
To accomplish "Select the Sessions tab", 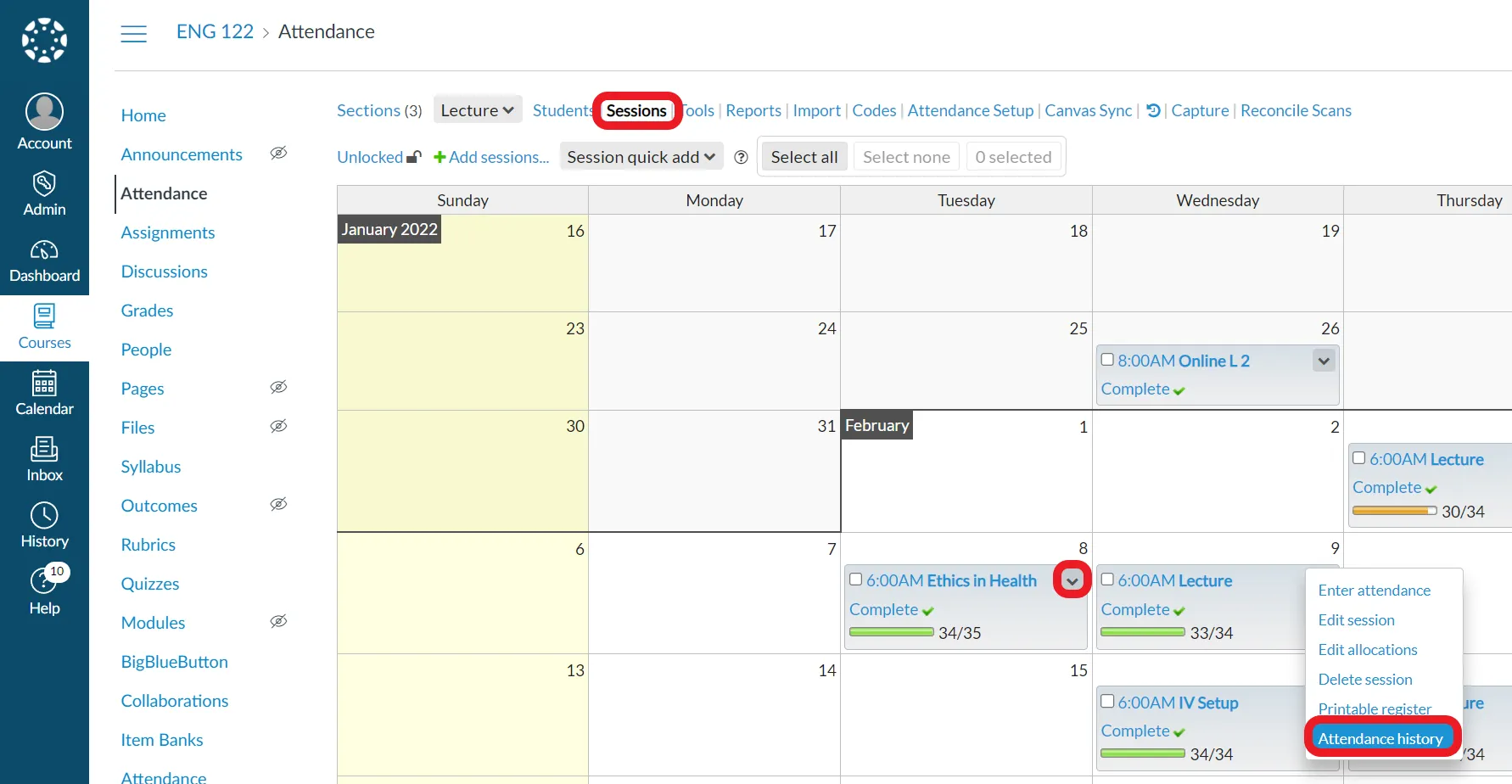I will click(x=636, y=110).
